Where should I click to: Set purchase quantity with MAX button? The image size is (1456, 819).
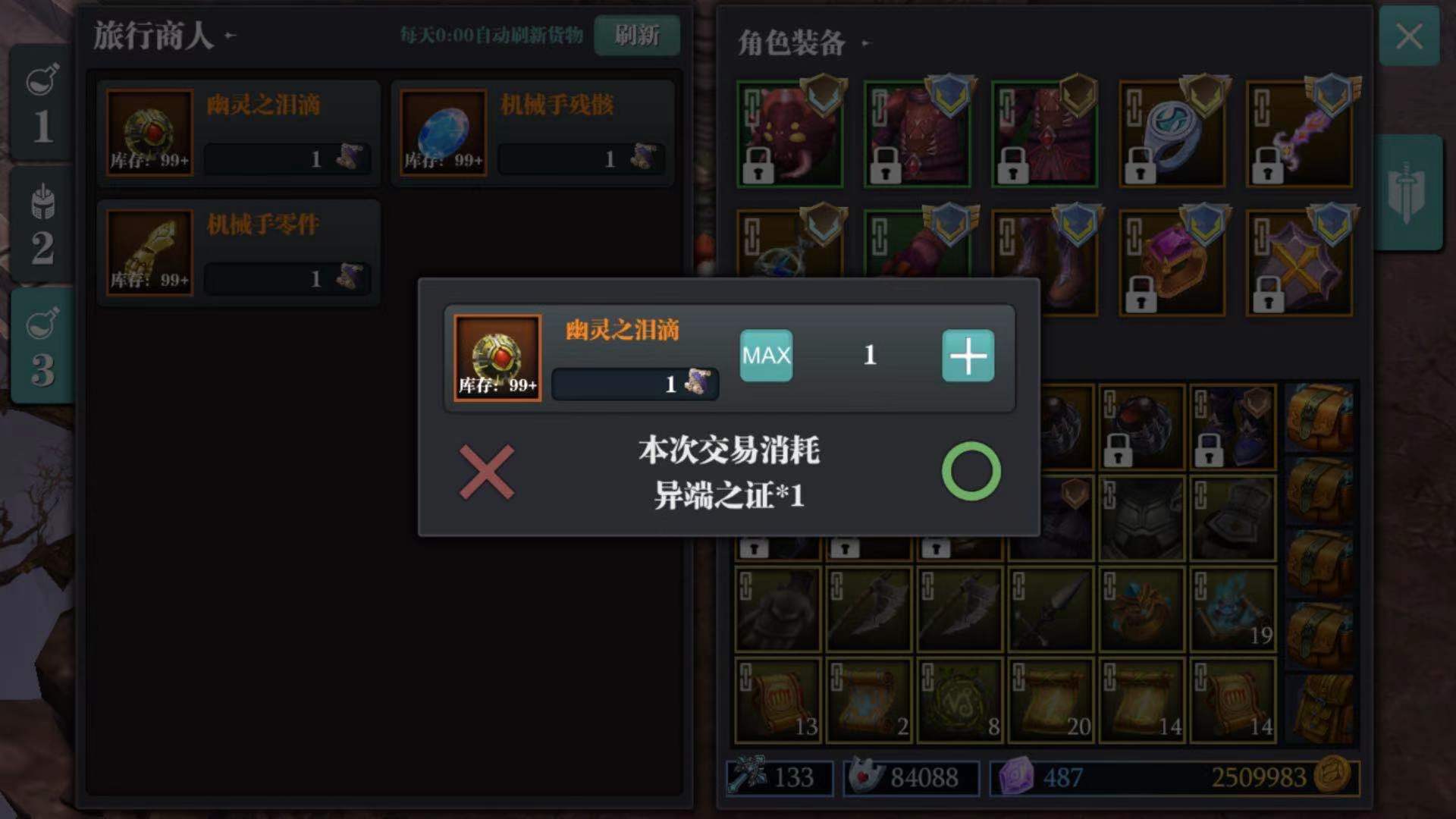[766, 355]
